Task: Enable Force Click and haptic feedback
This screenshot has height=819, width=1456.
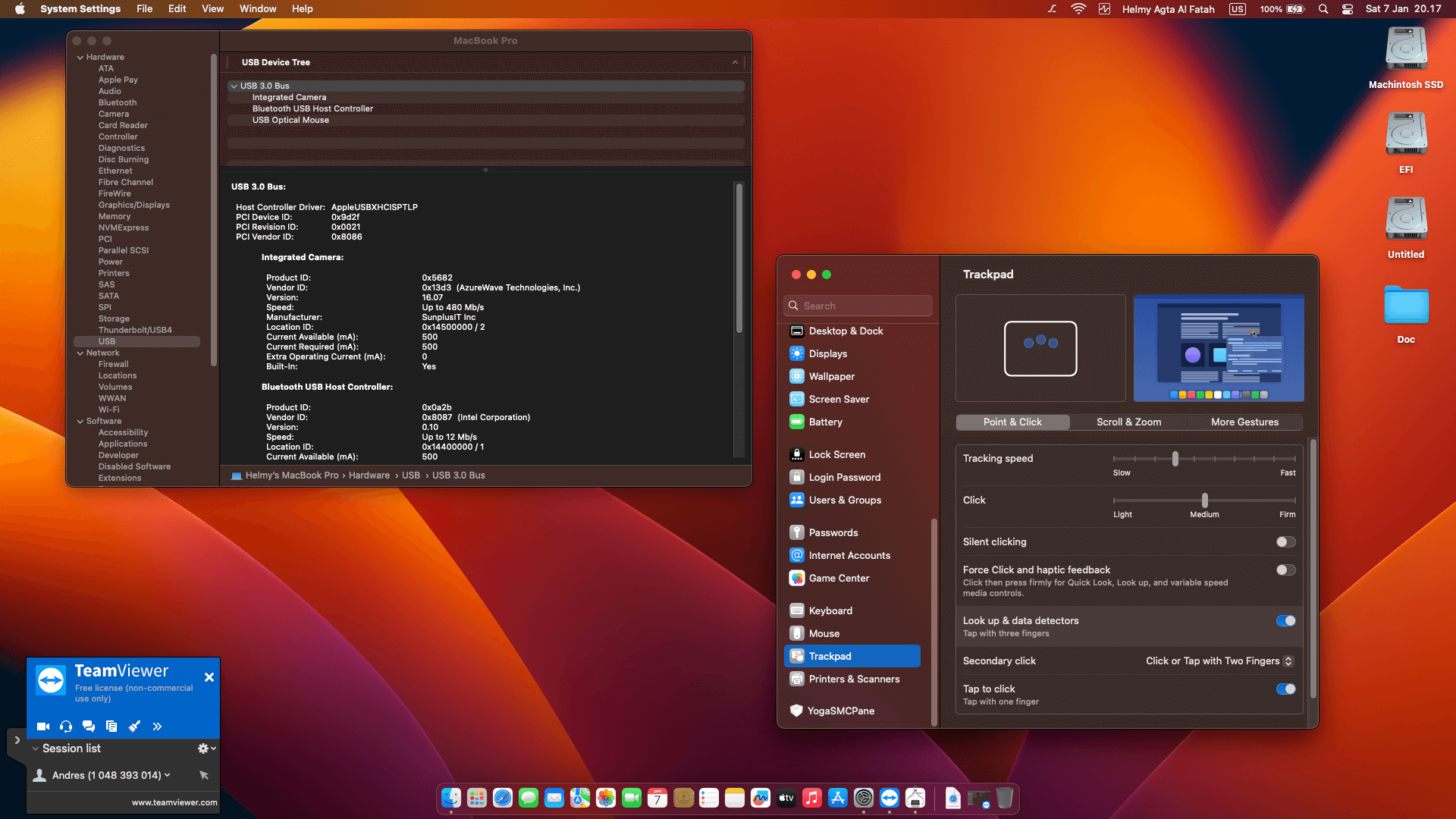Action: click(x=1285, y=570)
